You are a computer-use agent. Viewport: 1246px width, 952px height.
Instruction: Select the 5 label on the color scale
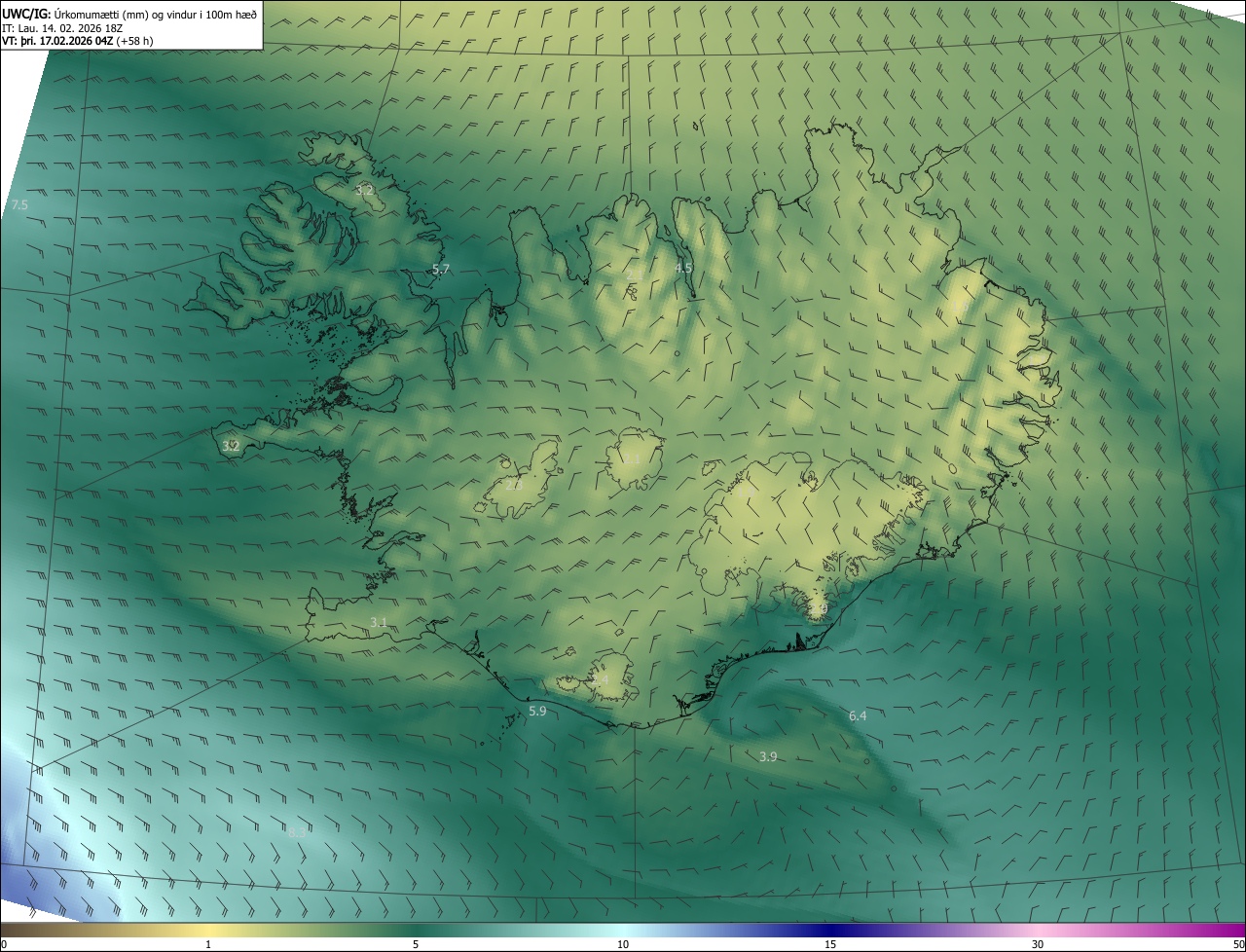tap(416, 944)
